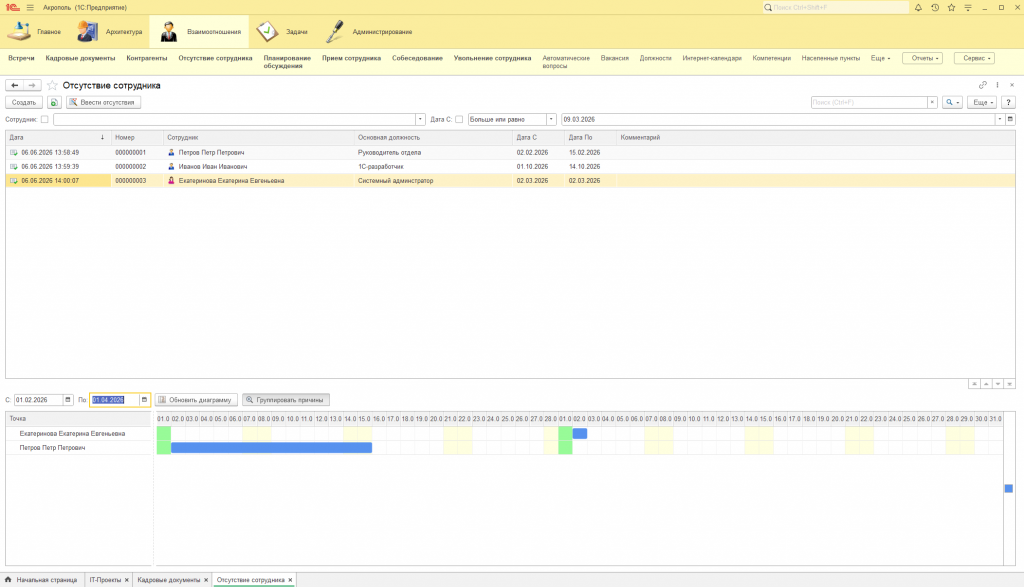This screenshot has height=587, width=1024.
Task: Open the history clock icon in title bar
Action: [935, 8]
